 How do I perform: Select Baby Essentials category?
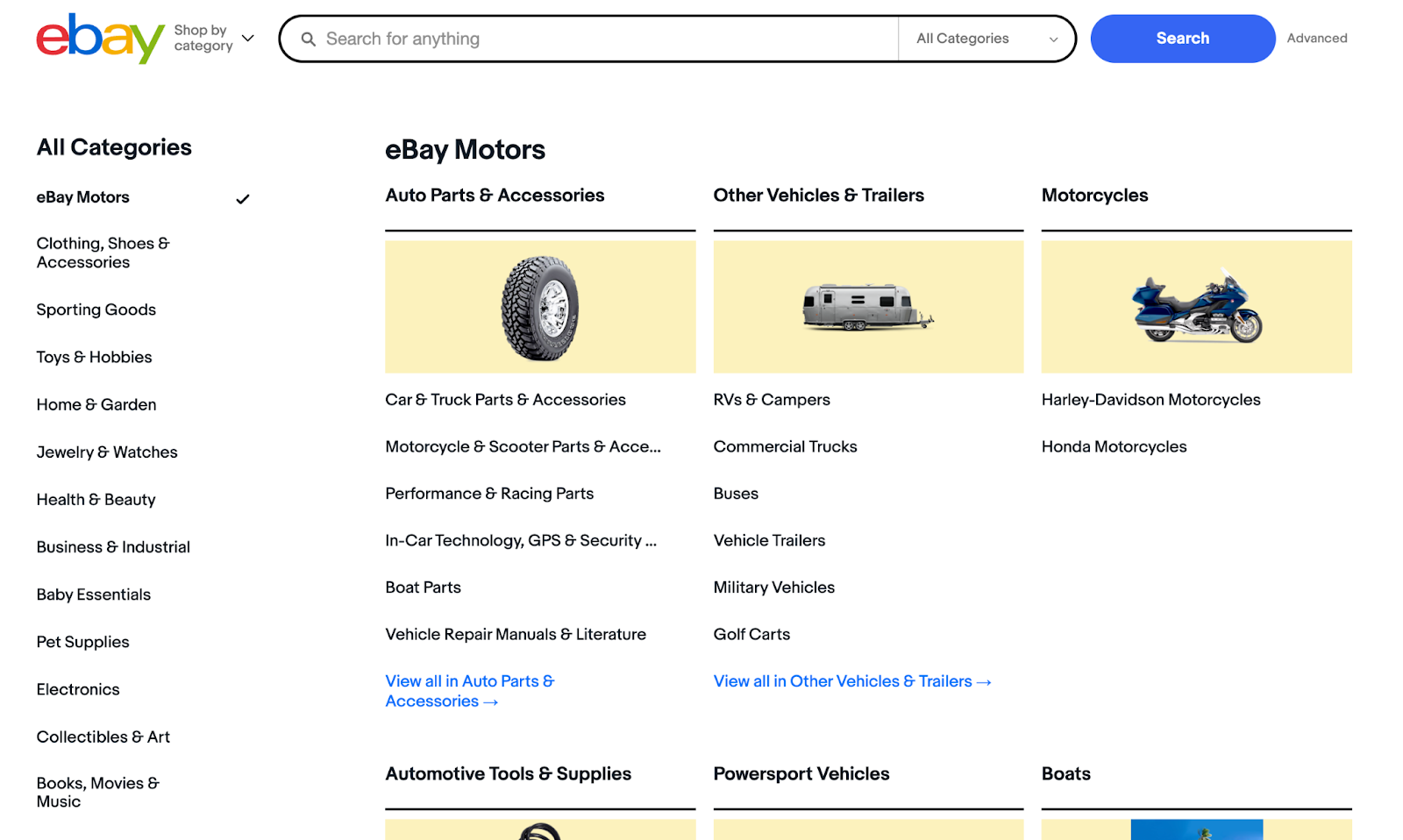click(x=94, y=594)
